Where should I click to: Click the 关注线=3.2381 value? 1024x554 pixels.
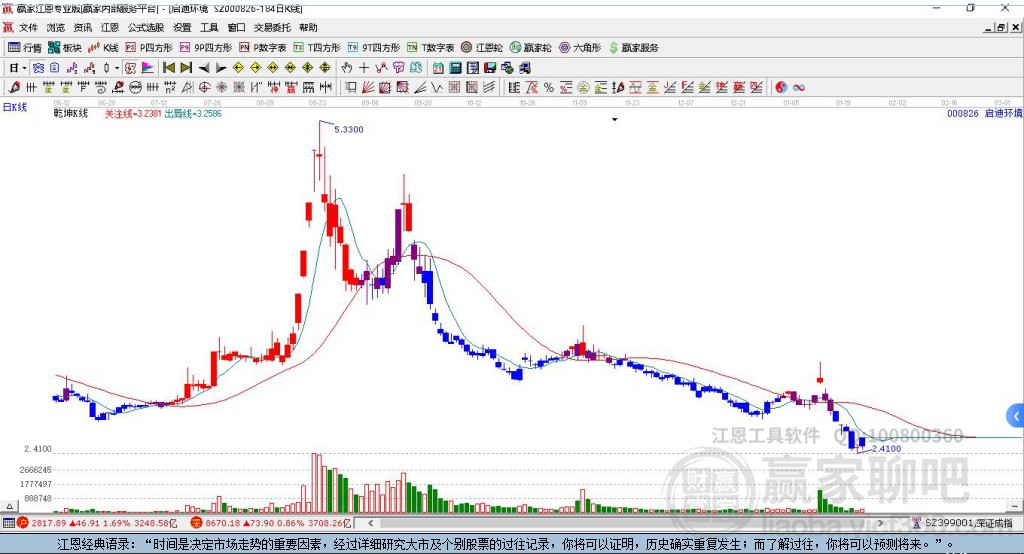point(133,114)
